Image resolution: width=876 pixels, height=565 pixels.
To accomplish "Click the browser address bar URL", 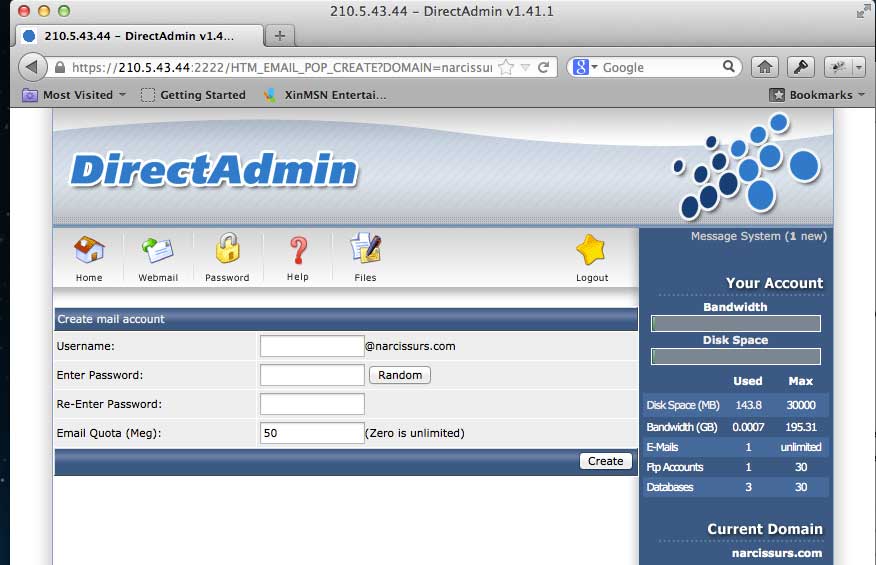I will tap(282, 68).
